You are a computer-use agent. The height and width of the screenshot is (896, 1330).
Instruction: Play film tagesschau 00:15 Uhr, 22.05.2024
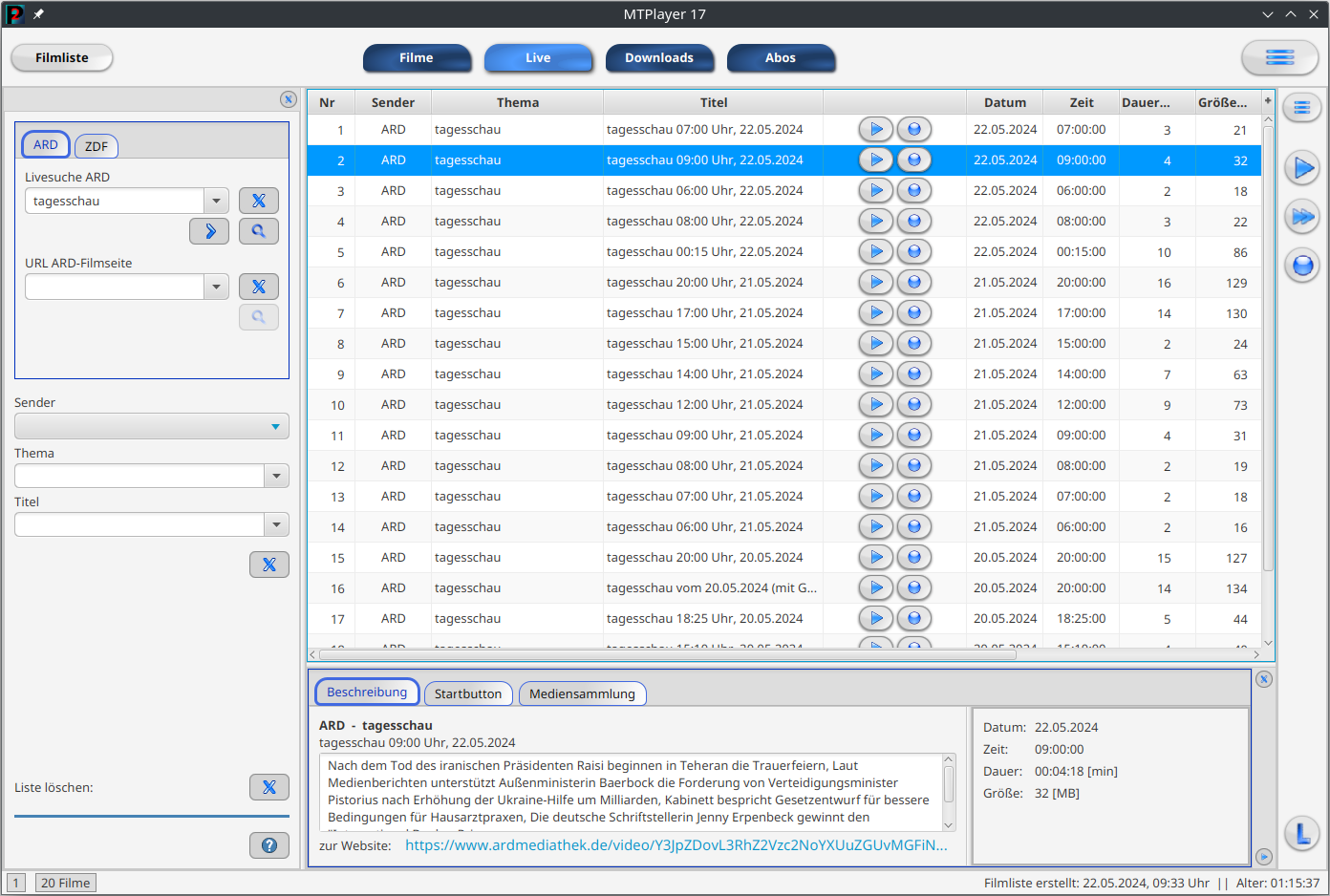876,251
